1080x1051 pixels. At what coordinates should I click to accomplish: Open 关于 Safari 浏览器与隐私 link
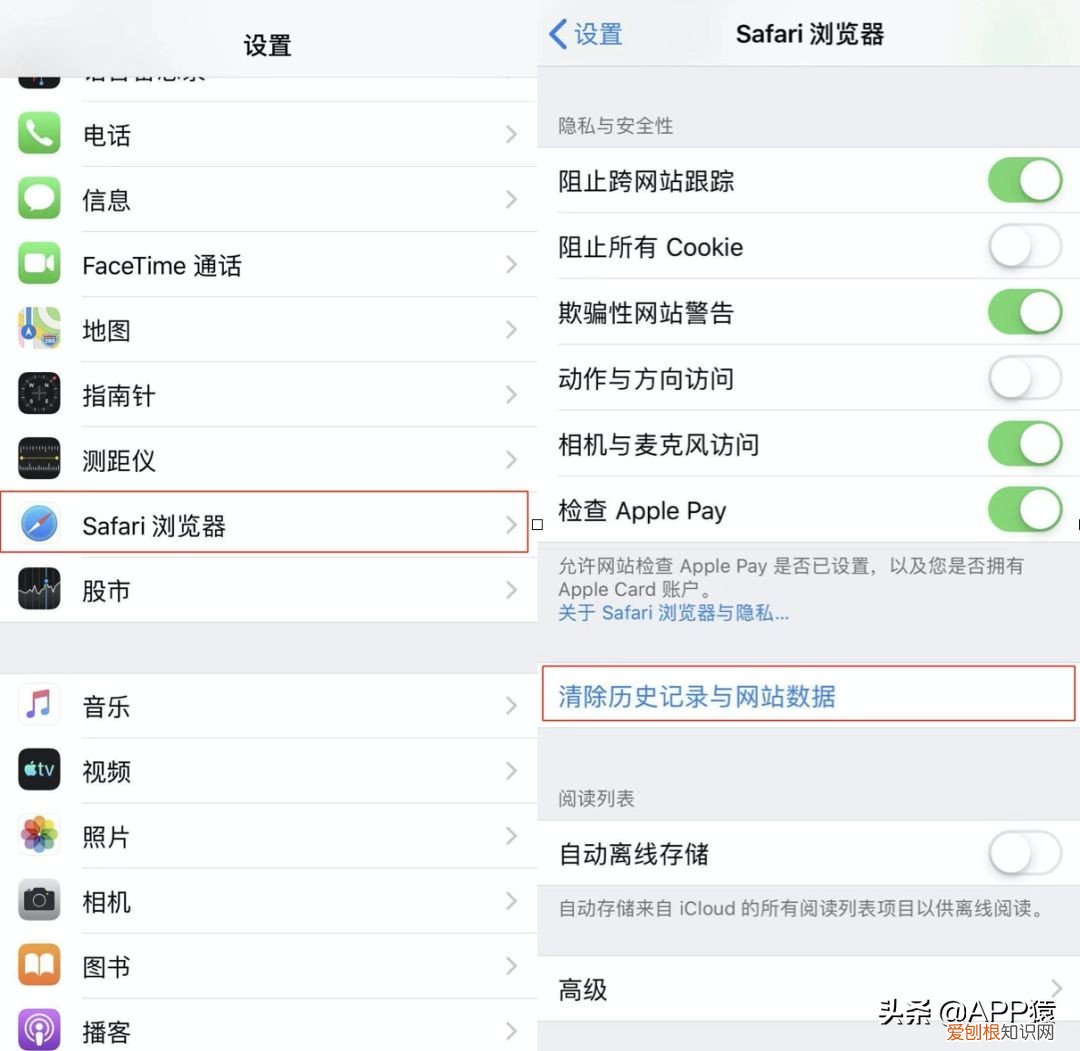pyautogui.click(x=674, y=612)
